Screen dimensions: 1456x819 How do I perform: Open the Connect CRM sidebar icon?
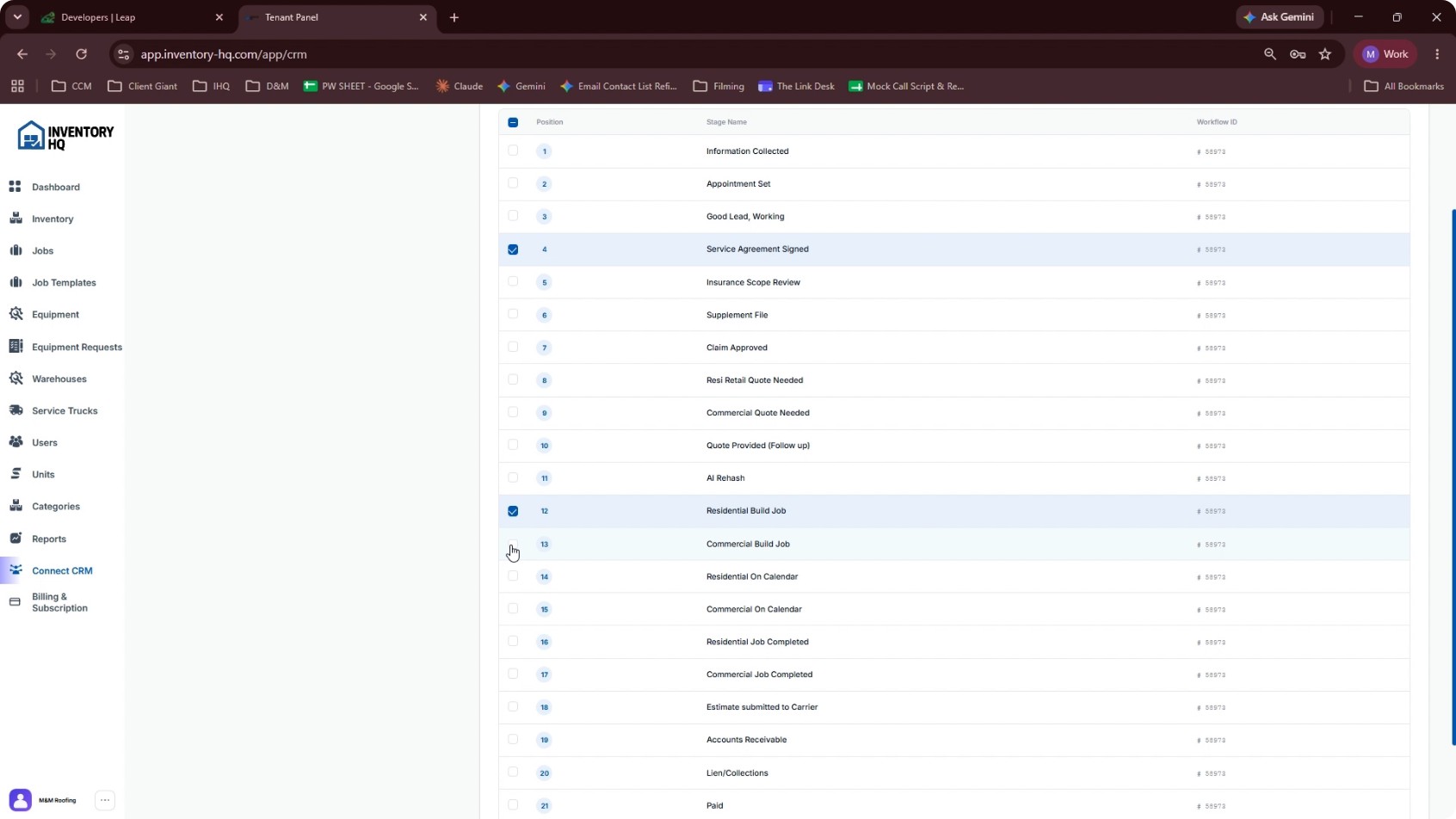pyautogui.click(x=15, y=570)
